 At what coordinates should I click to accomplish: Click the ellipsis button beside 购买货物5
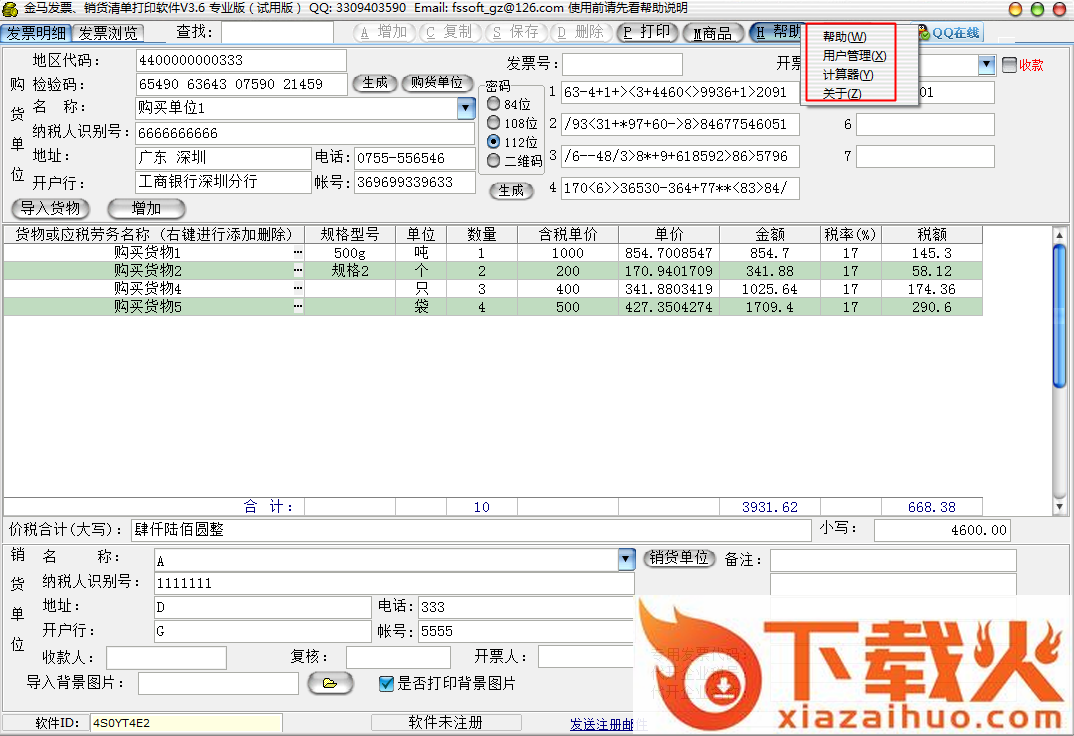coord(297,307)
